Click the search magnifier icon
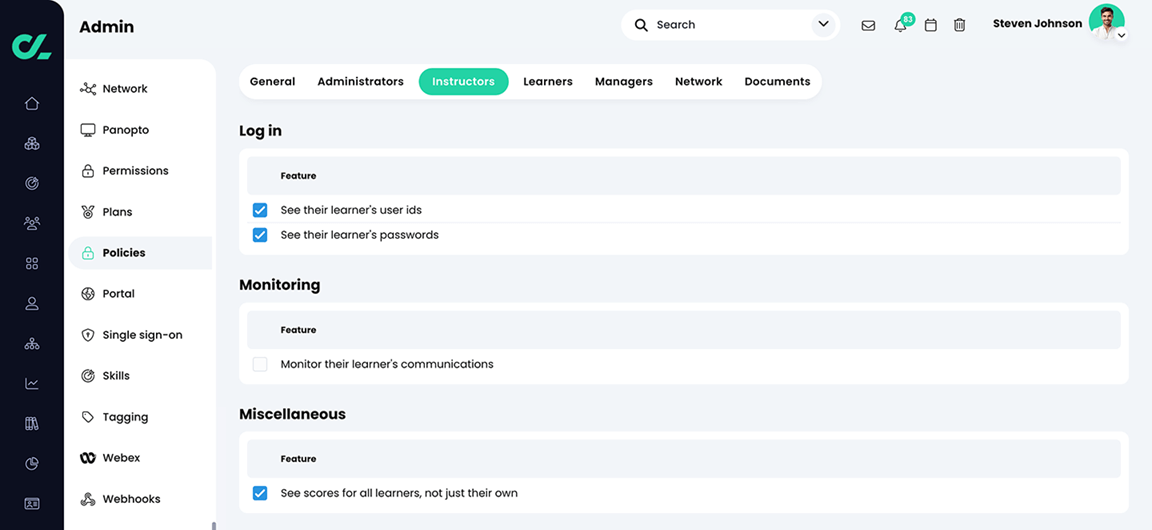Image resolution: width=1152 pixels, height=530 pixels. click(641, 25)
